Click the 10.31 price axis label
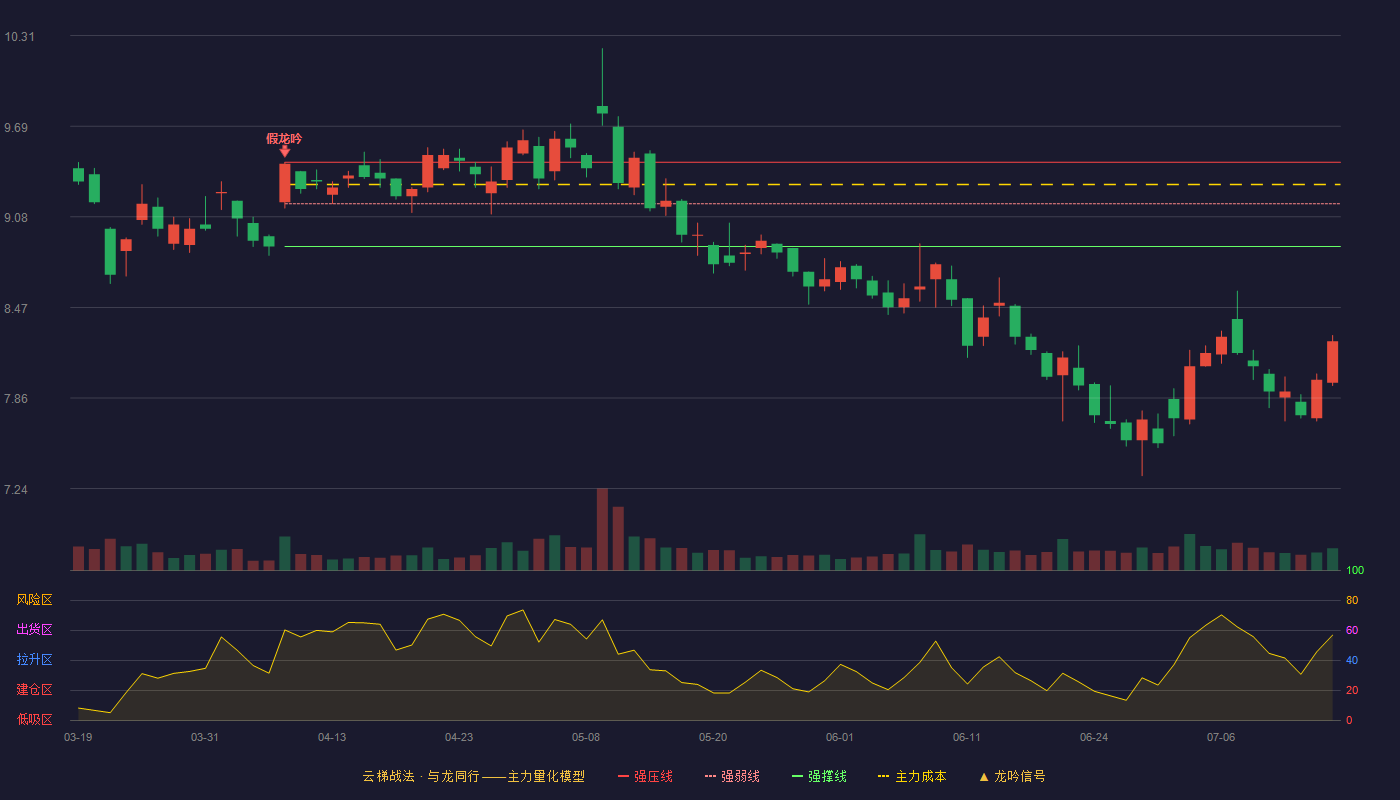1400x800 pixels. coord(19,37)
